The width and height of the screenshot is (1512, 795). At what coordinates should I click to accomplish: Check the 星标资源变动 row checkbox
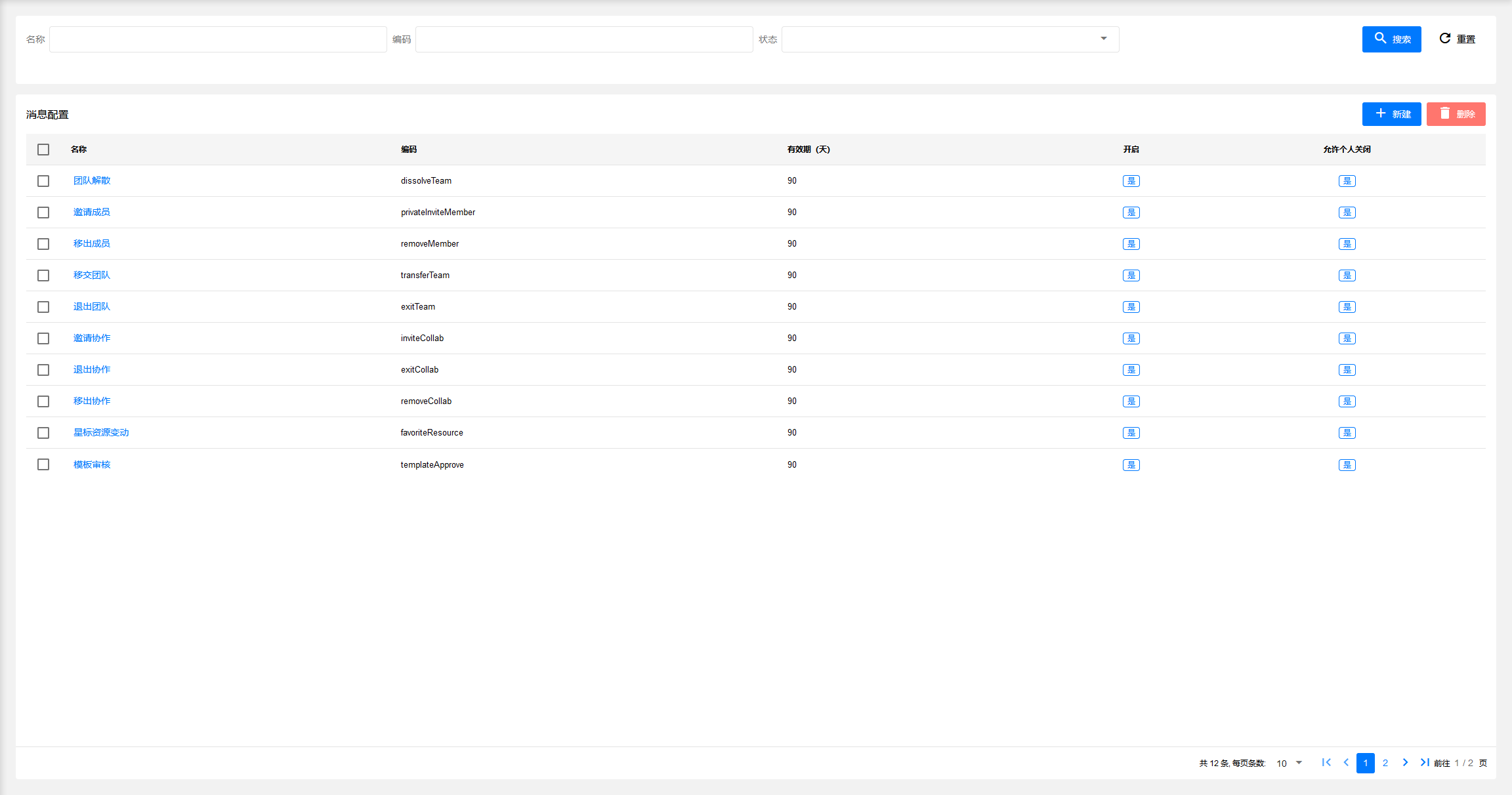point(43,433)
